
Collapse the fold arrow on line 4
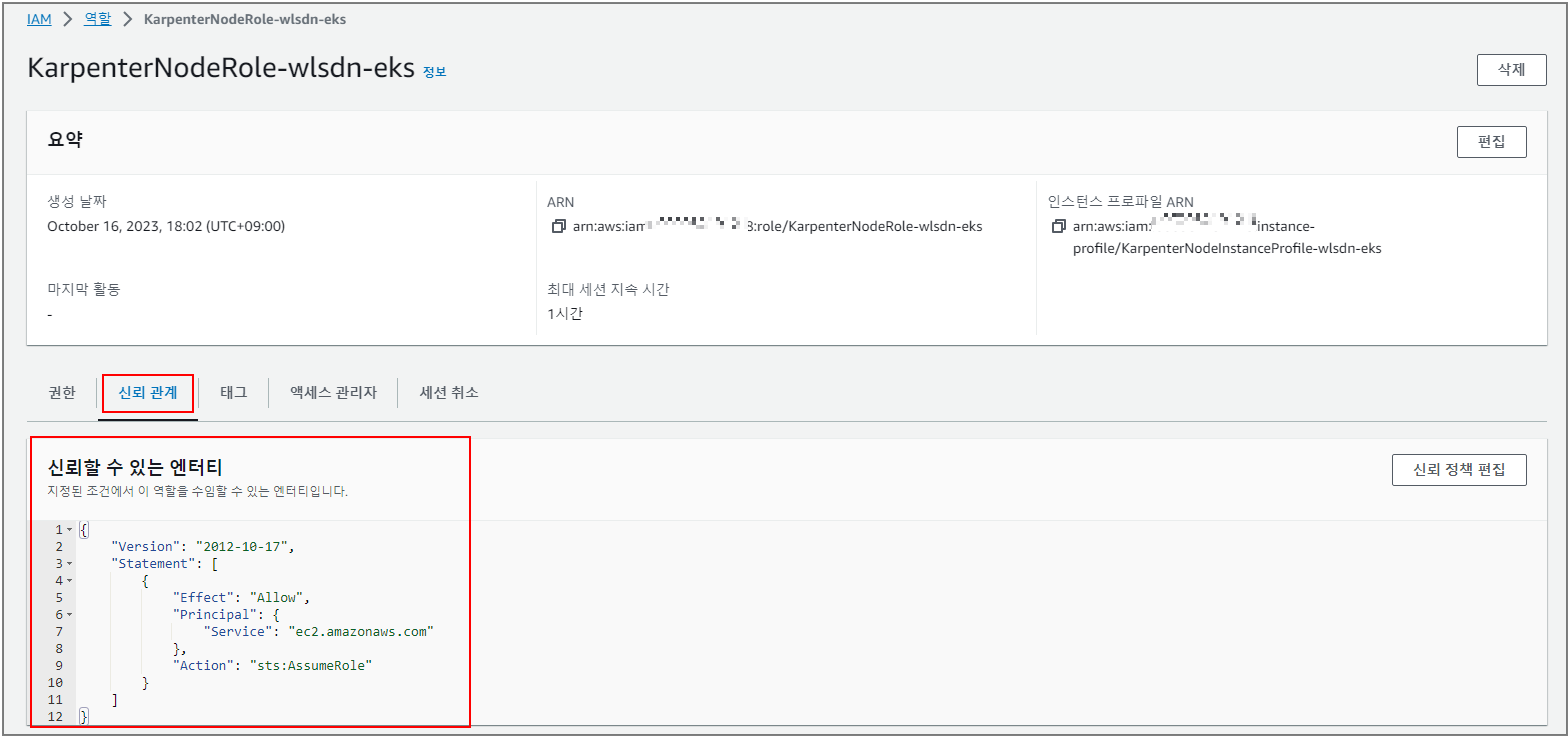click(x=69, y=581)
